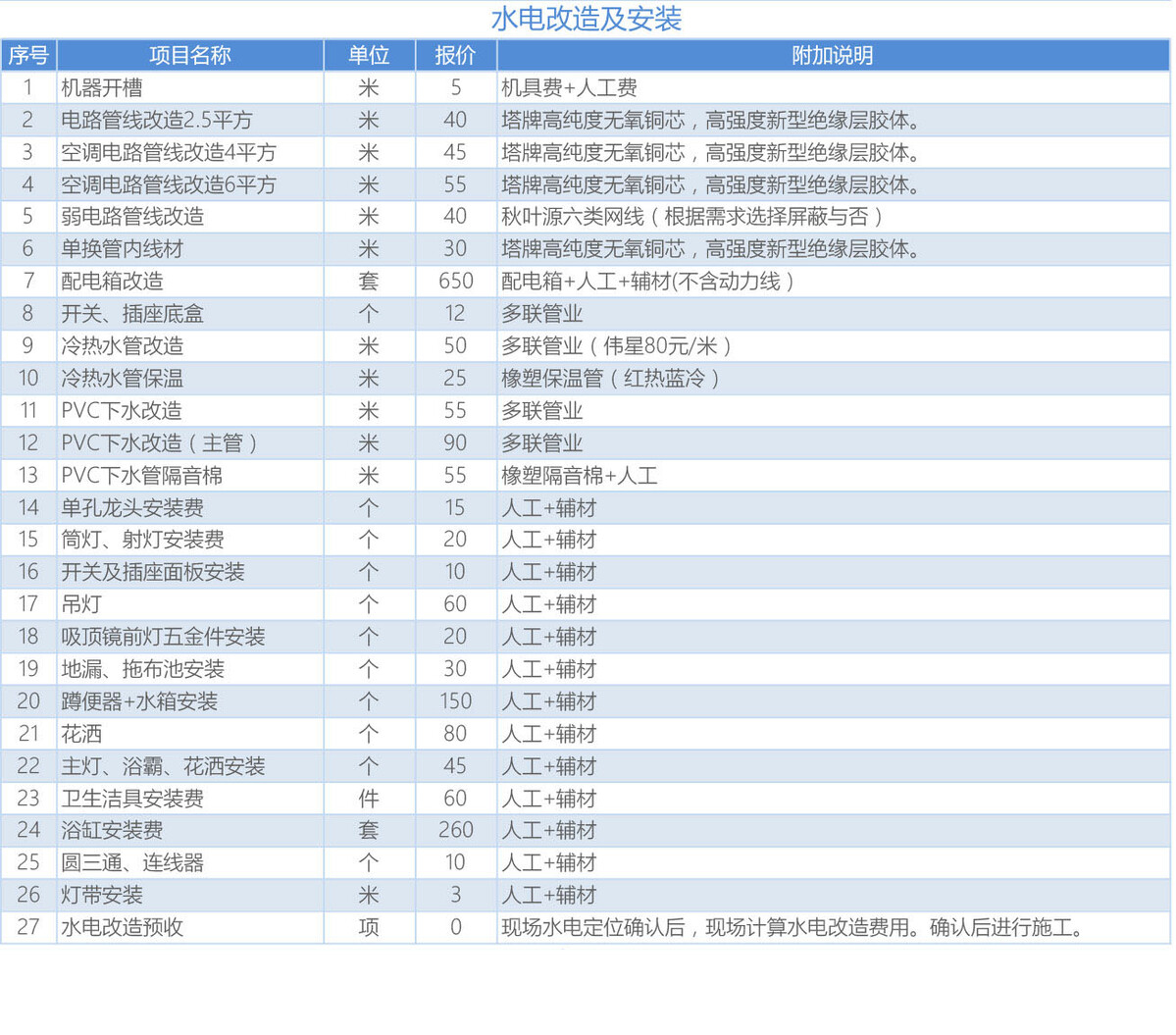The image size is (1176, 1035).
Task: Click the price 3
Action: 455,895
